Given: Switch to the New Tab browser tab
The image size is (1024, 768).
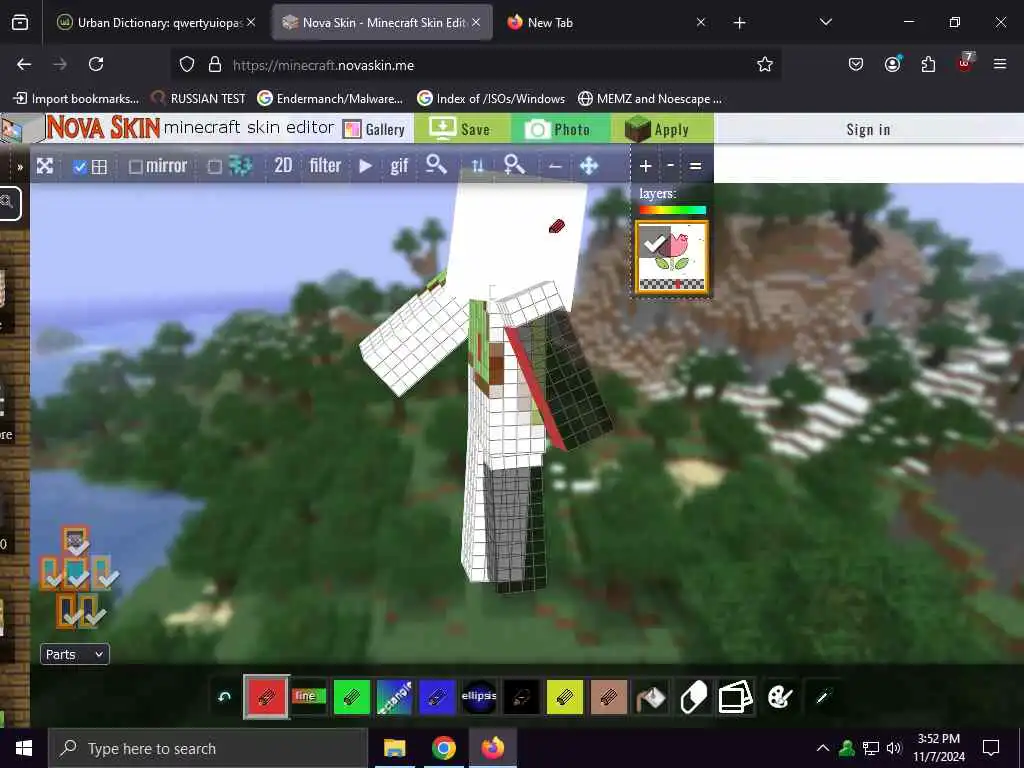Looking at the screenshot, I should pyautogui.click(x=606, y=23).
